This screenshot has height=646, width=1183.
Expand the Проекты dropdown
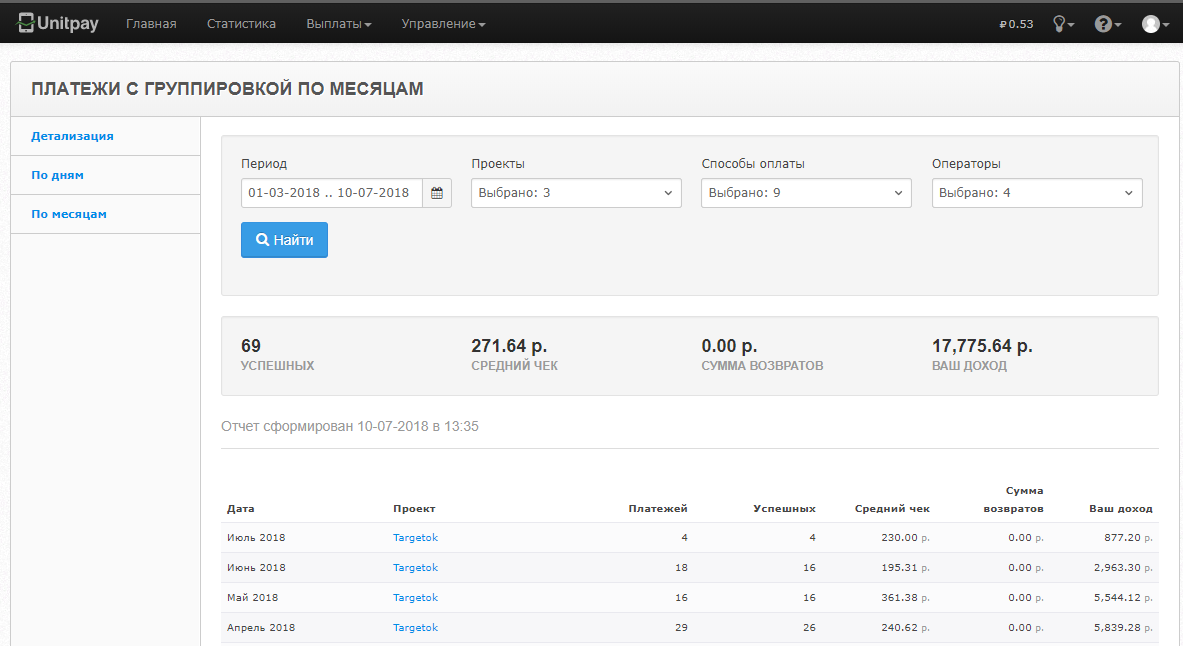point(576,193)
